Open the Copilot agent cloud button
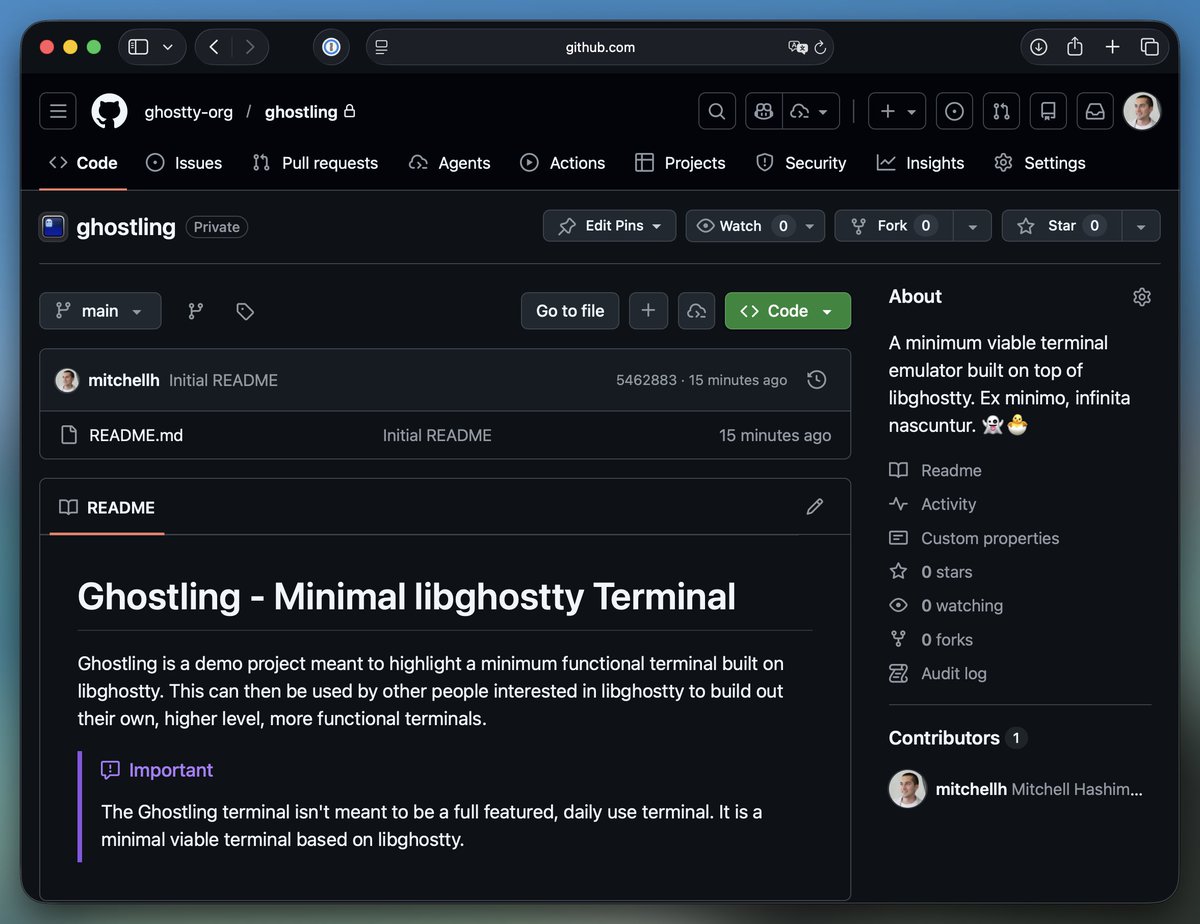This screenshot has width=1200, height=924. 696,311
